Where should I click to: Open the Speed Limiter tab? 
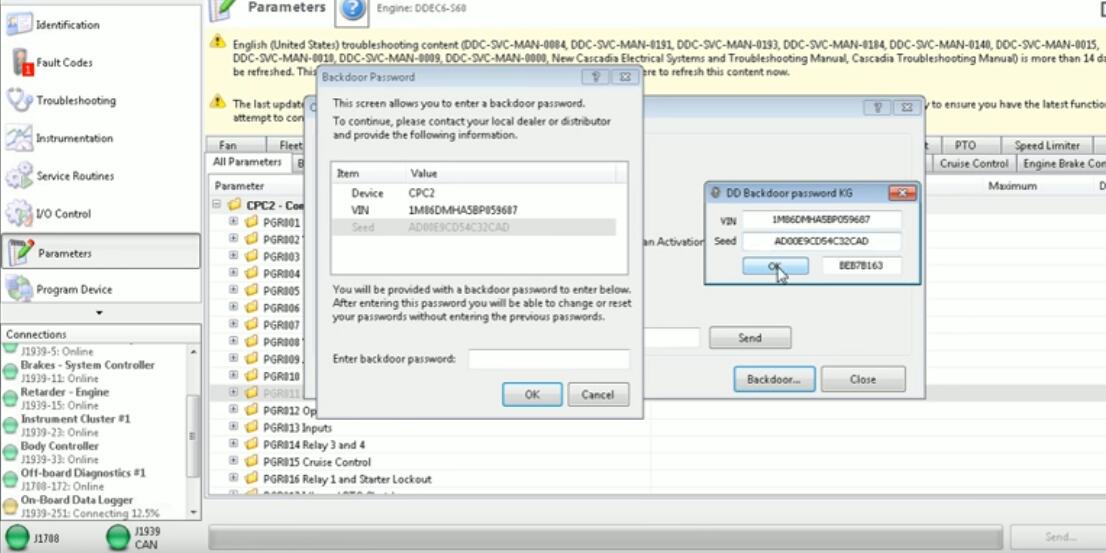[x=1047, y=145]
